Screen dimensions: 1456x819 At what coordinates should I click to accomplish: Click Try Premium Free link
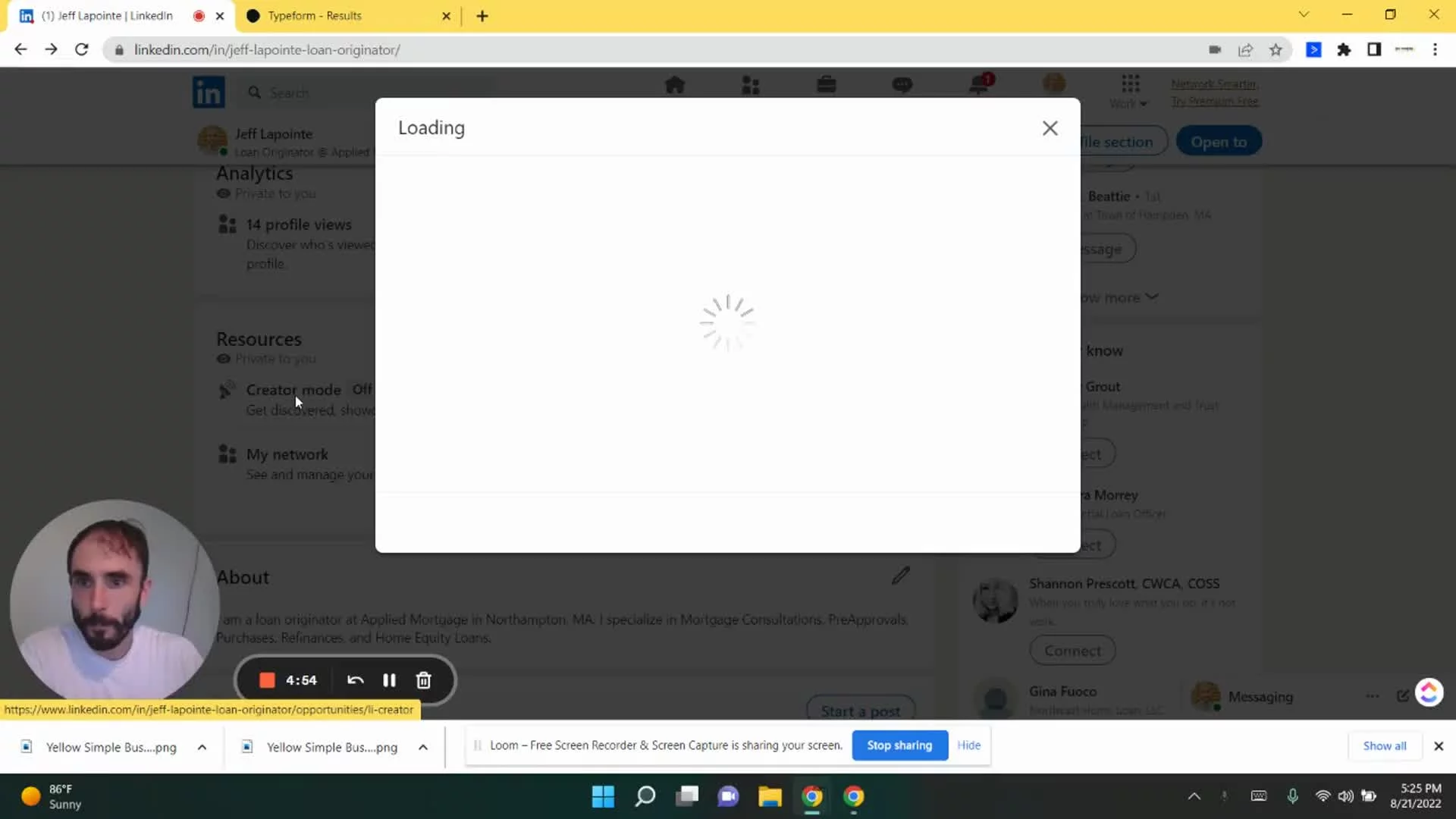click(1214, 101)
